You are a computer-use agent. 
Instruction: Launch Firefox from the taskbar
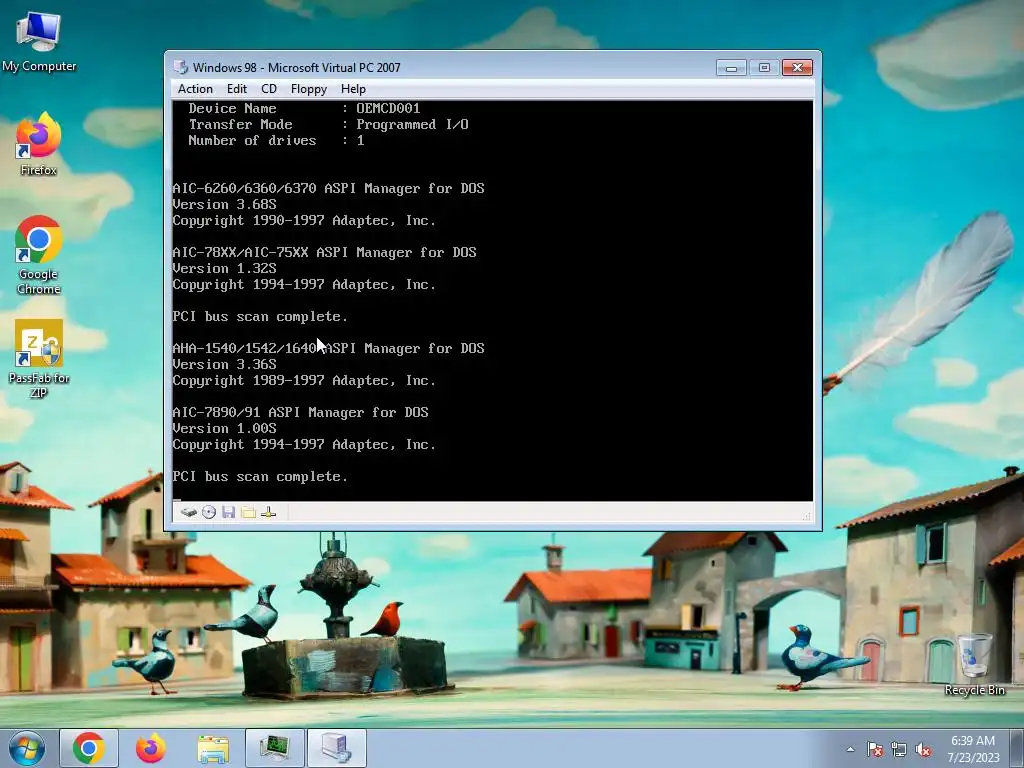point(151,748)
